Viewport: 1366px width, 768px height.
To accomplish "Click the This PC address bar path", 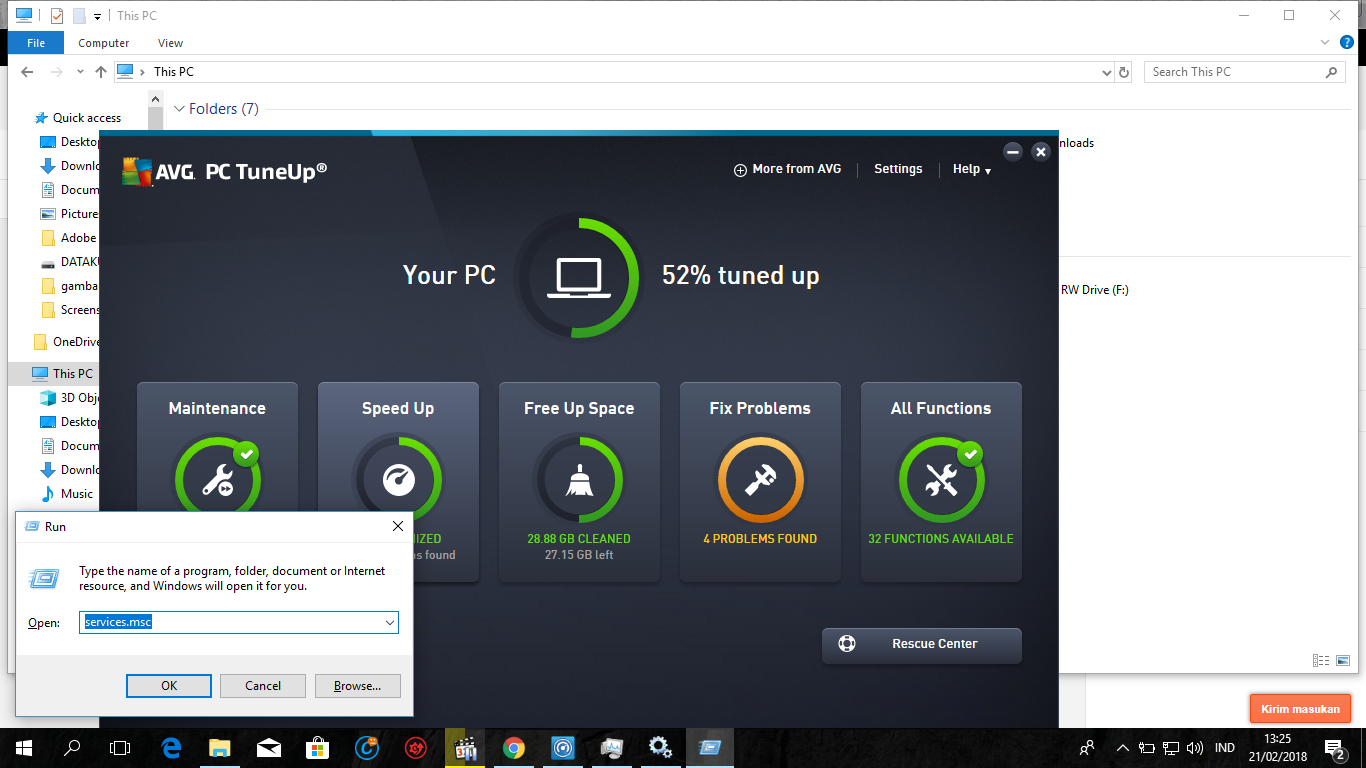I will [173, 72].
